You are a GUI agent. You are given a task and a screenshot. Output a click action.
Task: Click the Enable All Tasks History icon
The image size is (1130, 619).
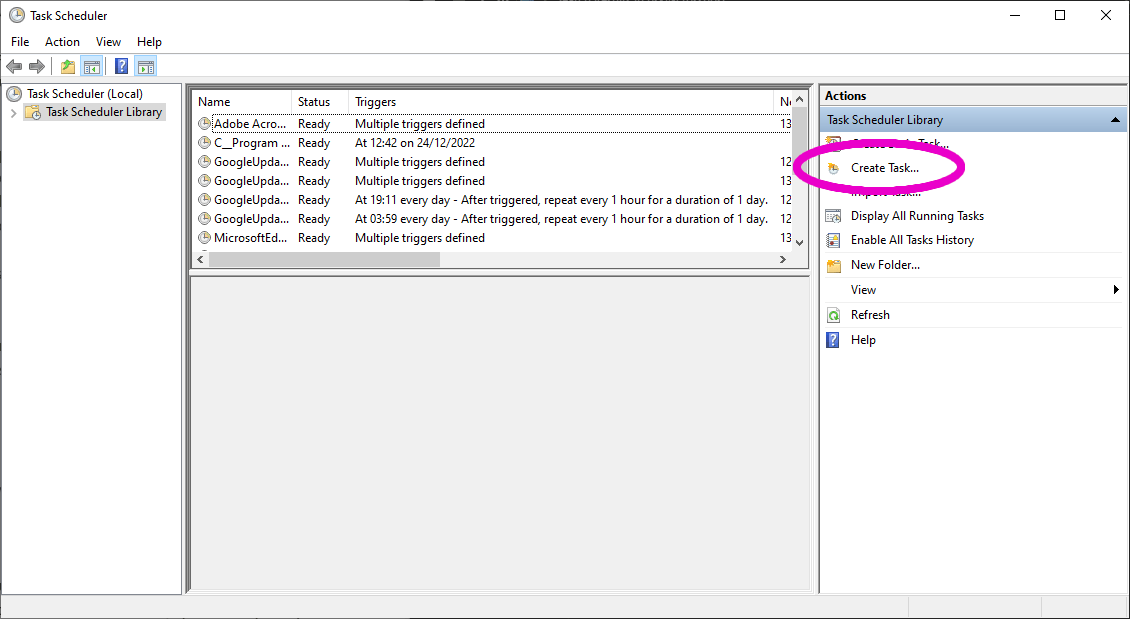[833, 240]
